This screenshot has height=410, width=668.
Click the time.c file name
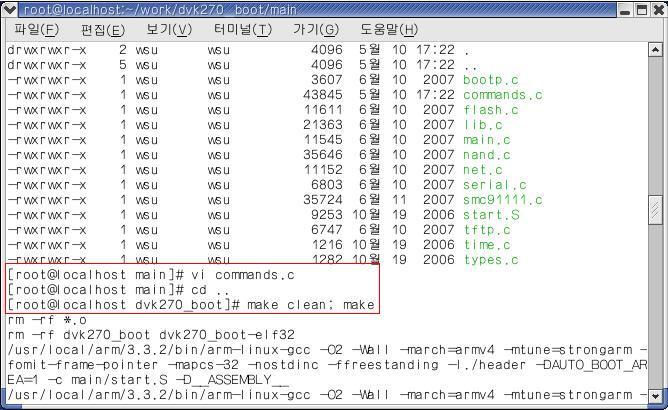tap(487, 245)
